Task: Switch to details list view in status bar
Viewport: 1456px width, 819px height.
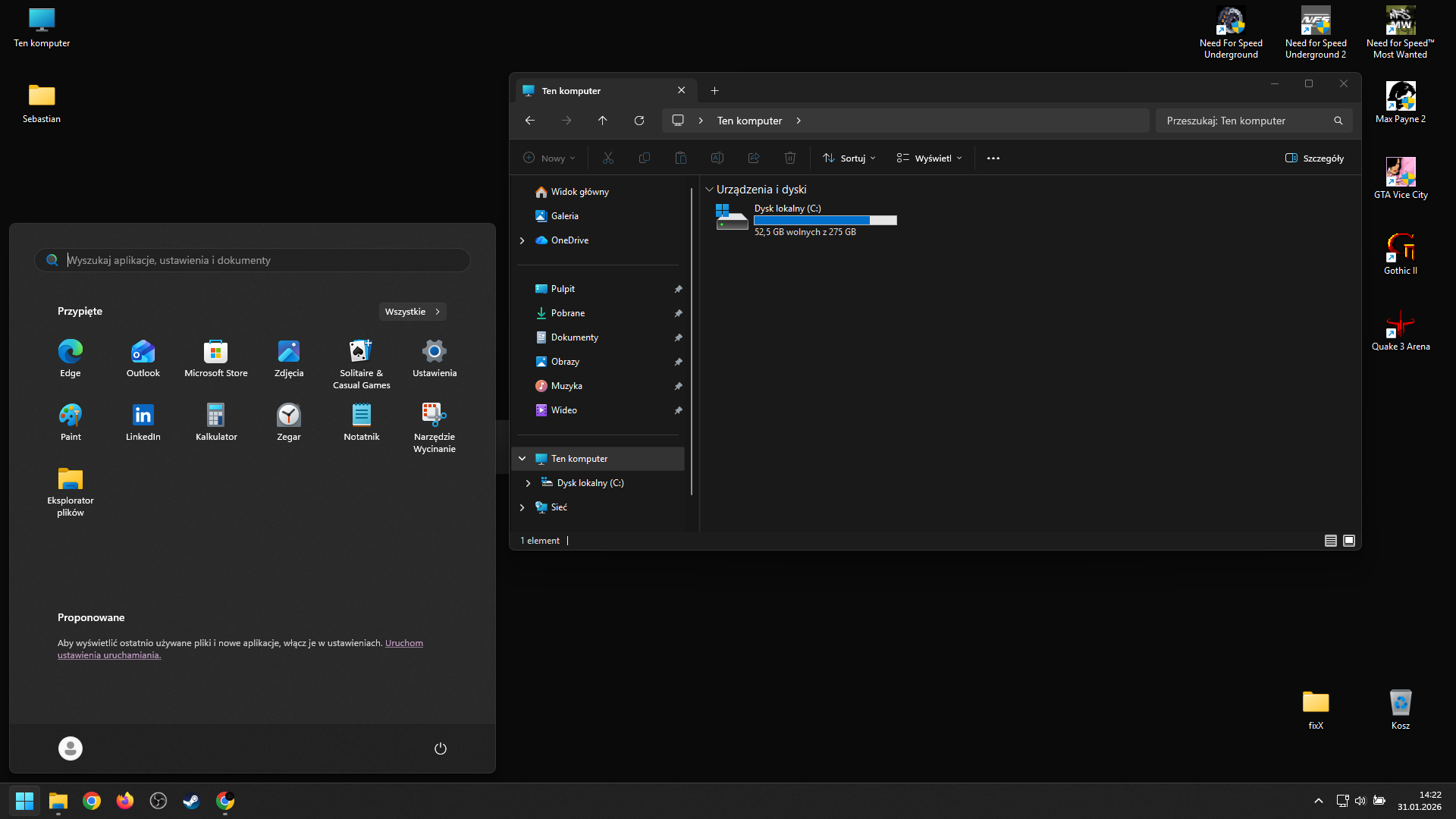Action: 1331,541
